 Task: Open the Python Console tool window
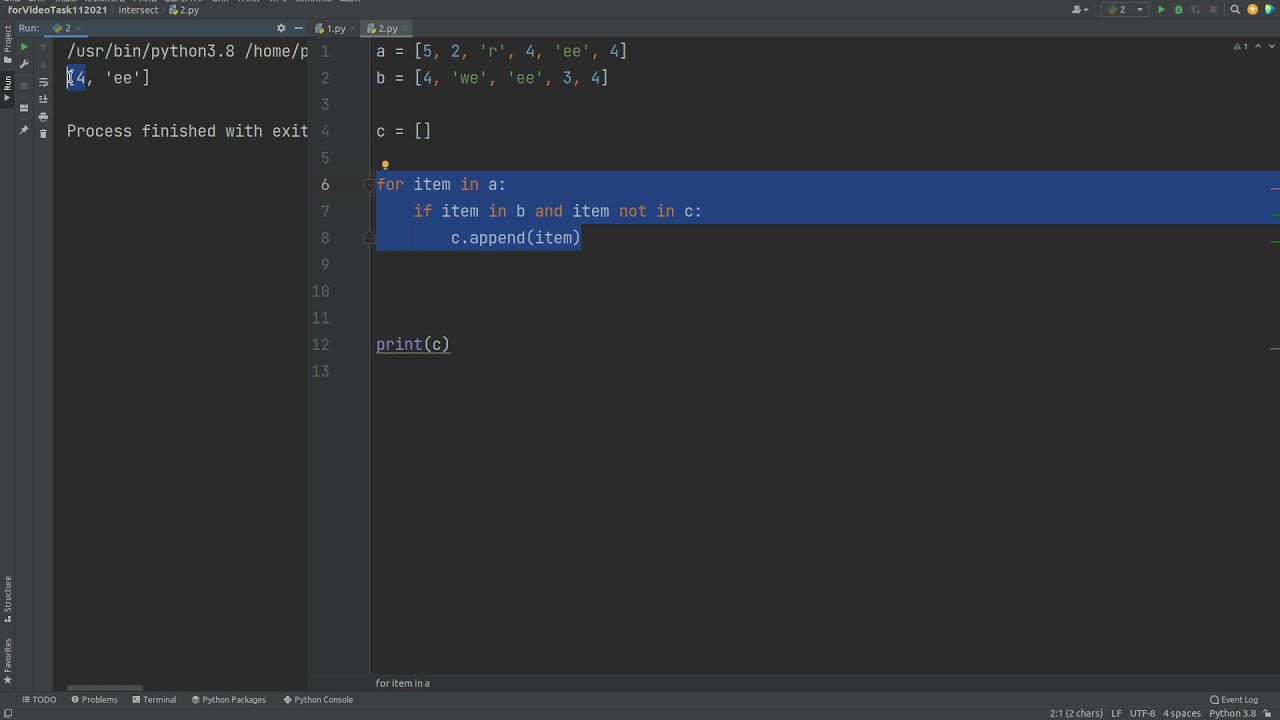tap(318, 700)
